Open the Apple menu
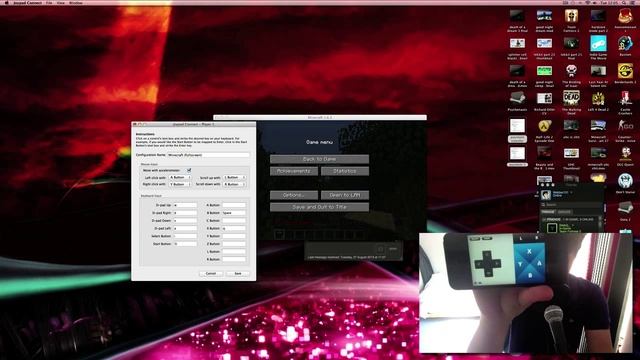 pos(7,3)
